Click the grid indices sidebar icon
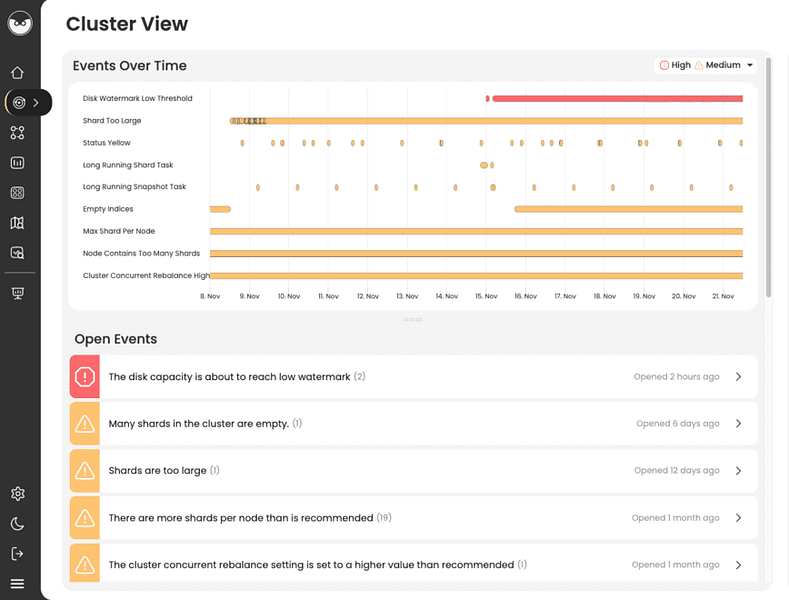789x600 pixels. 18,193
